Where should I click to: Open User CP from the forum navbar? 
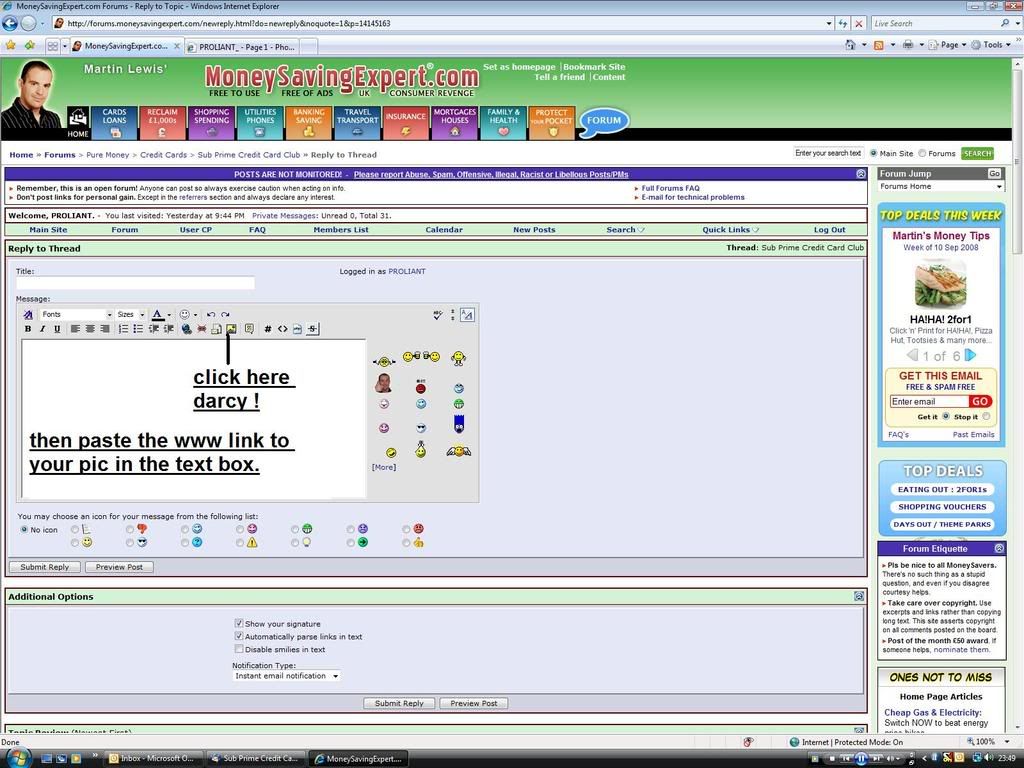[195, 230]
